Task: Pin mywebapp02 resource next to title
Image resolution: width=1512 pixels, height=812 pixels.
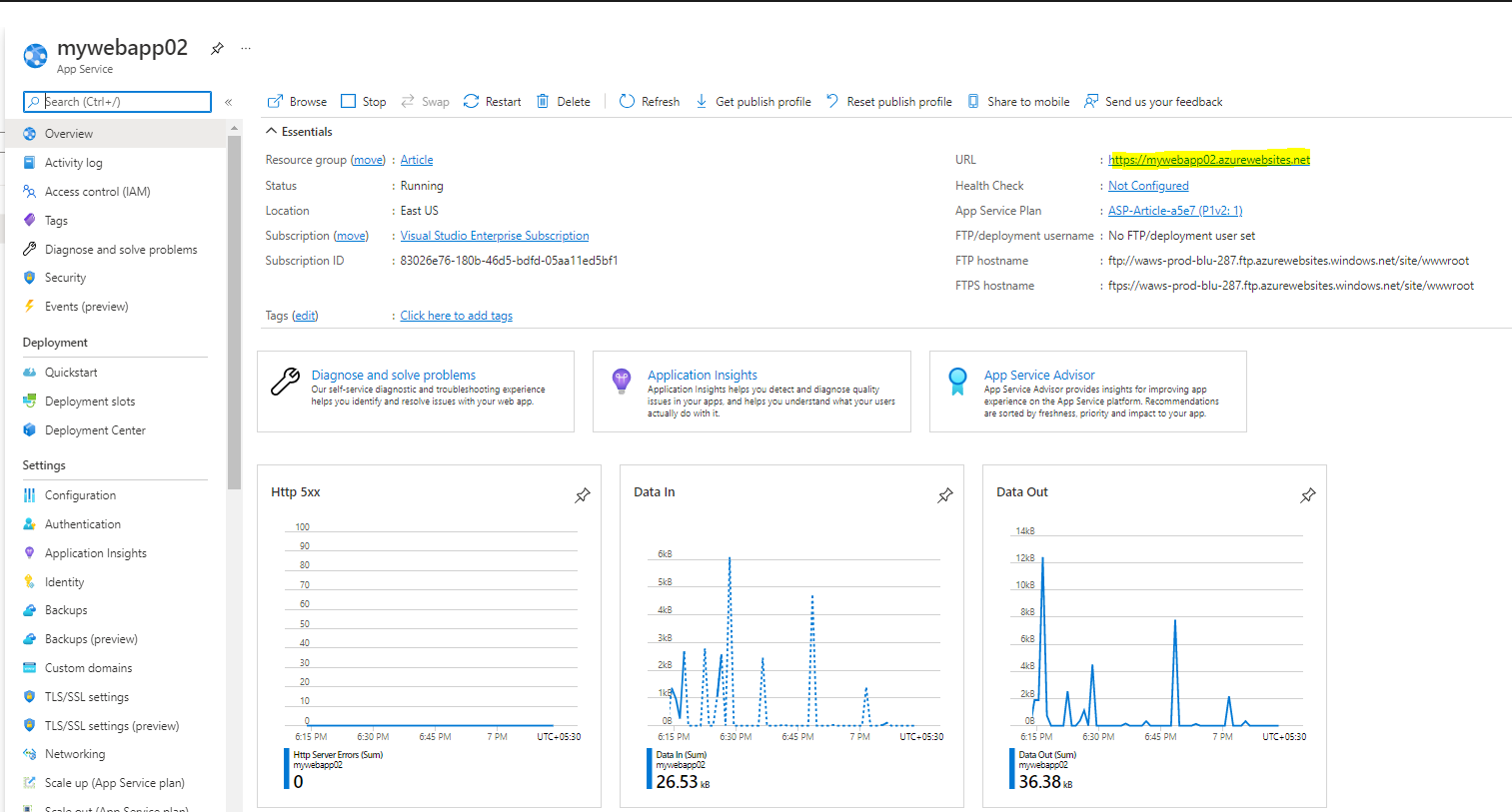Action: [x=217, y=48]
